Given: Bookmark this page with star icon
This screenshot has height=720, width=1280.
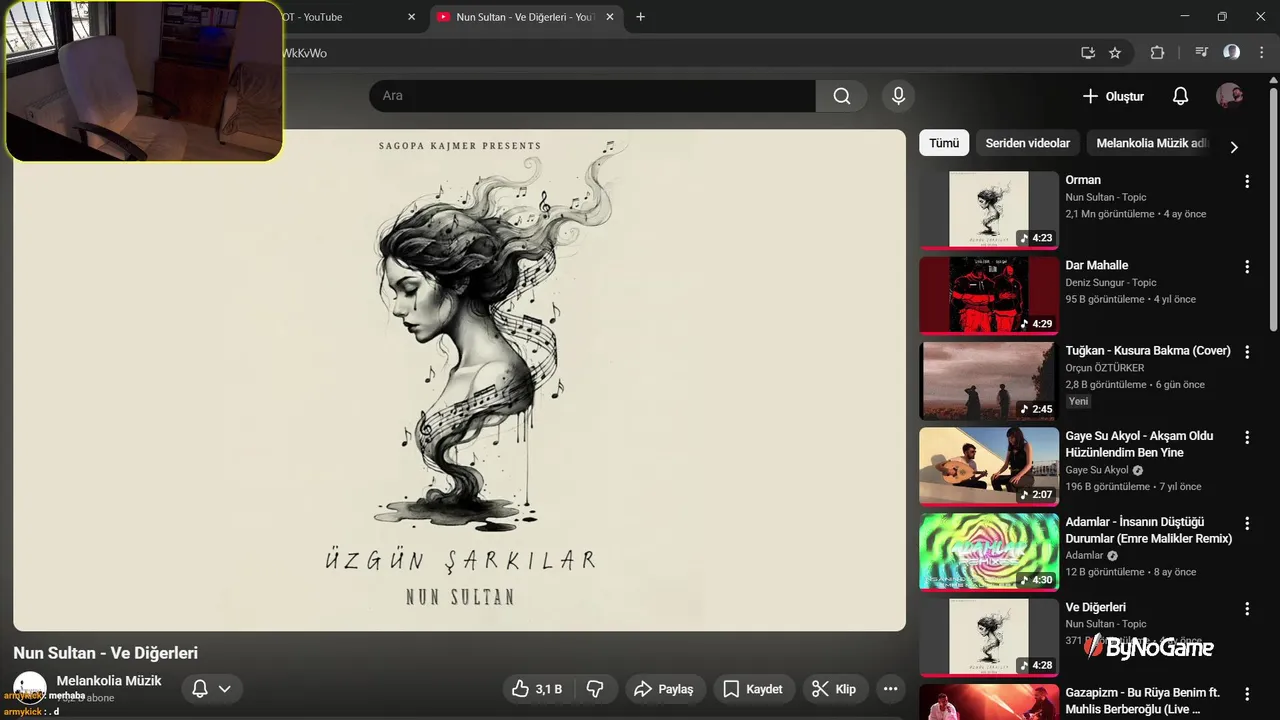Looking at the screenshot, I should pyautogui.click(x=1115, y=53).
